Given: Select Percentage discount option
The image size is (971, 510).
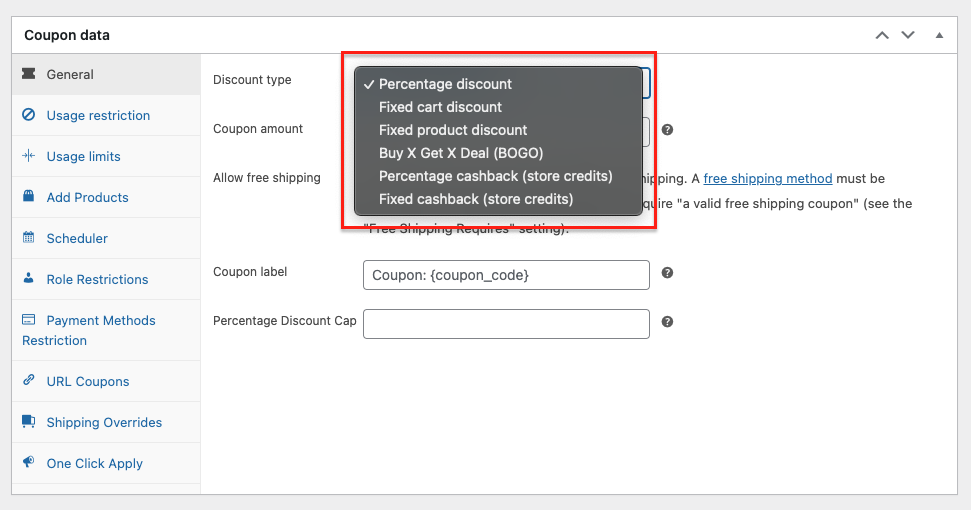Looking at the screenshot, I should tap(499, 84).
